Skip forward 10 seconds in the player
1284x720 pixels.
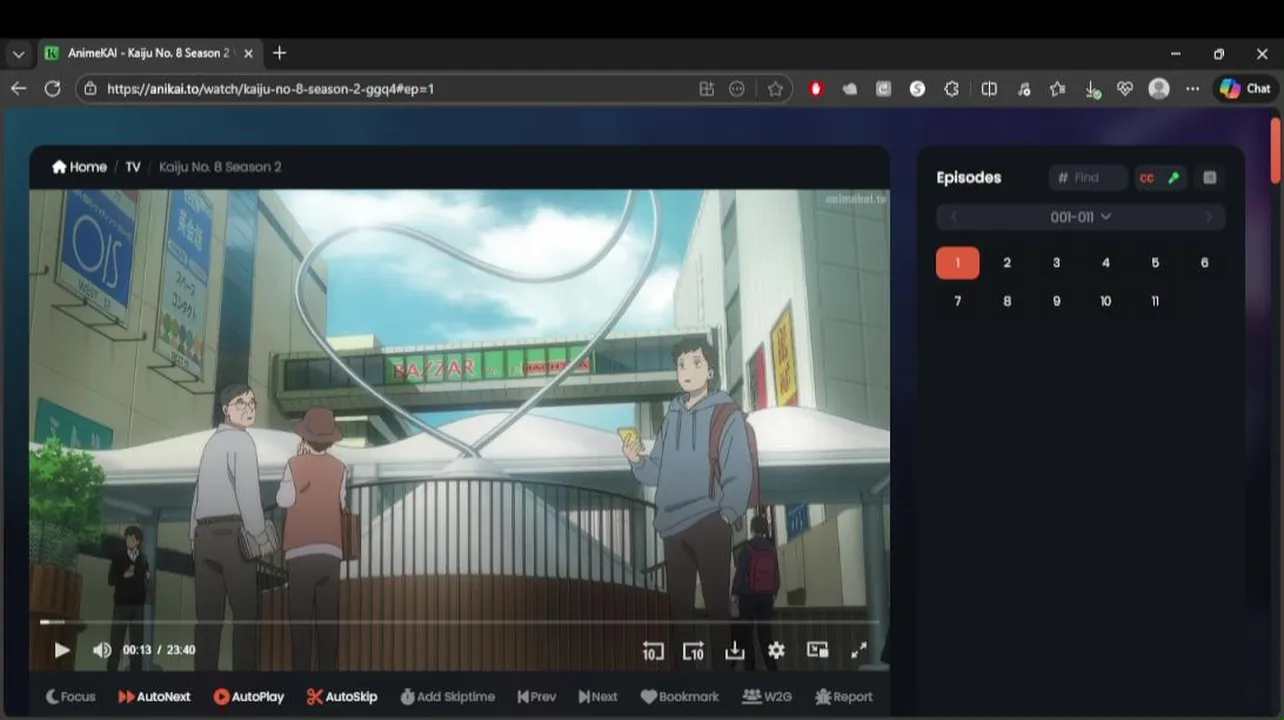(693, 650)
